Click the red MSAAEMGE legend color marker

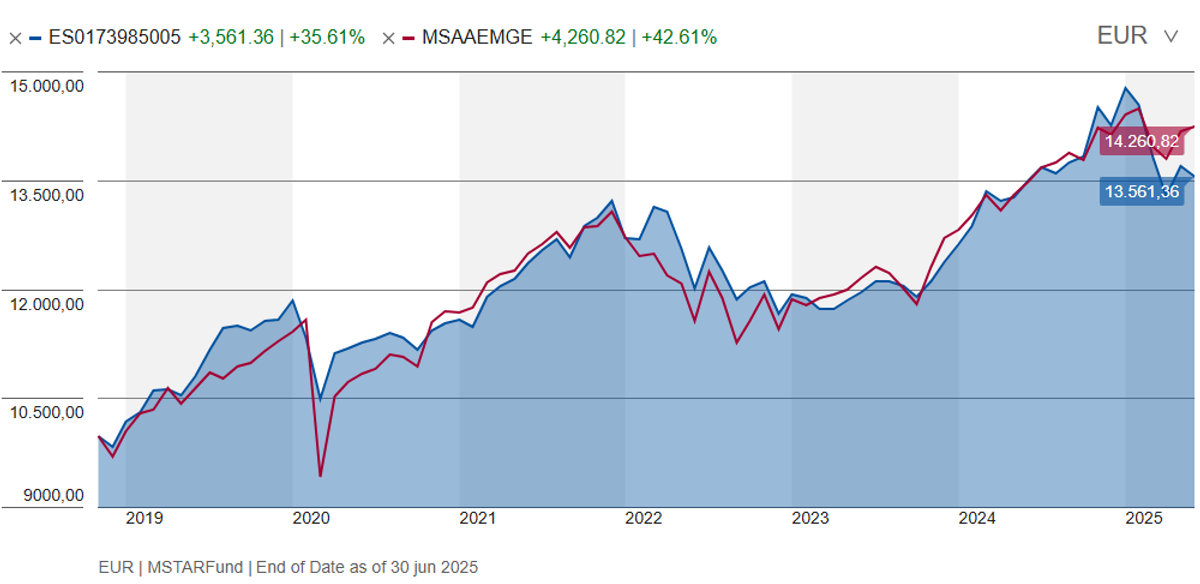(x=409, y=38)
